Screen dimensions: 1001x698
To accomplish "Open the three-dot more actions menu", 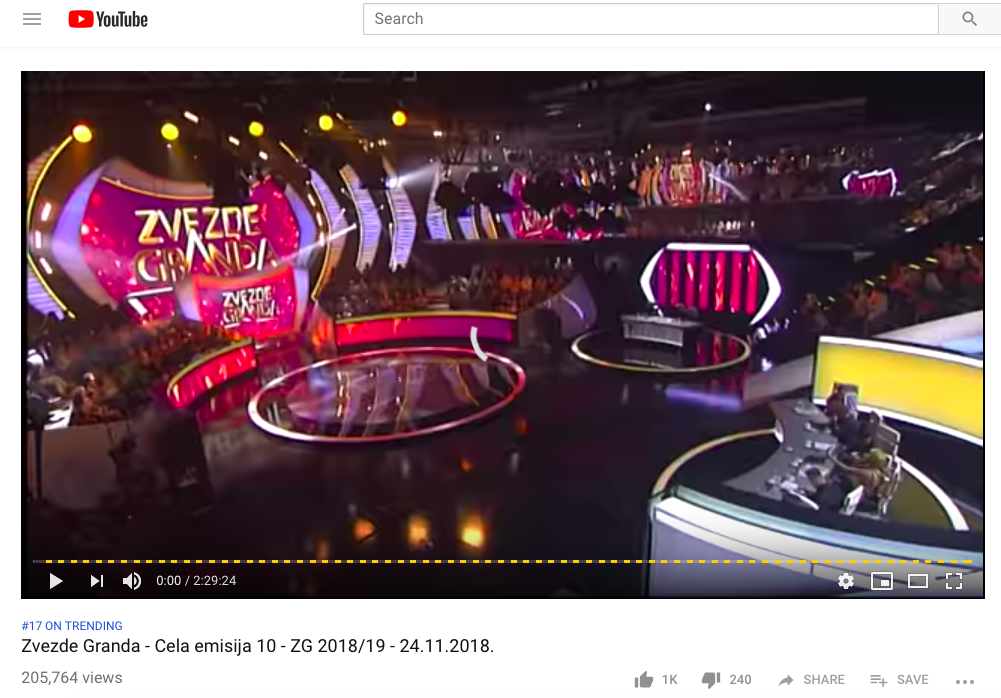I will (965, 681).
